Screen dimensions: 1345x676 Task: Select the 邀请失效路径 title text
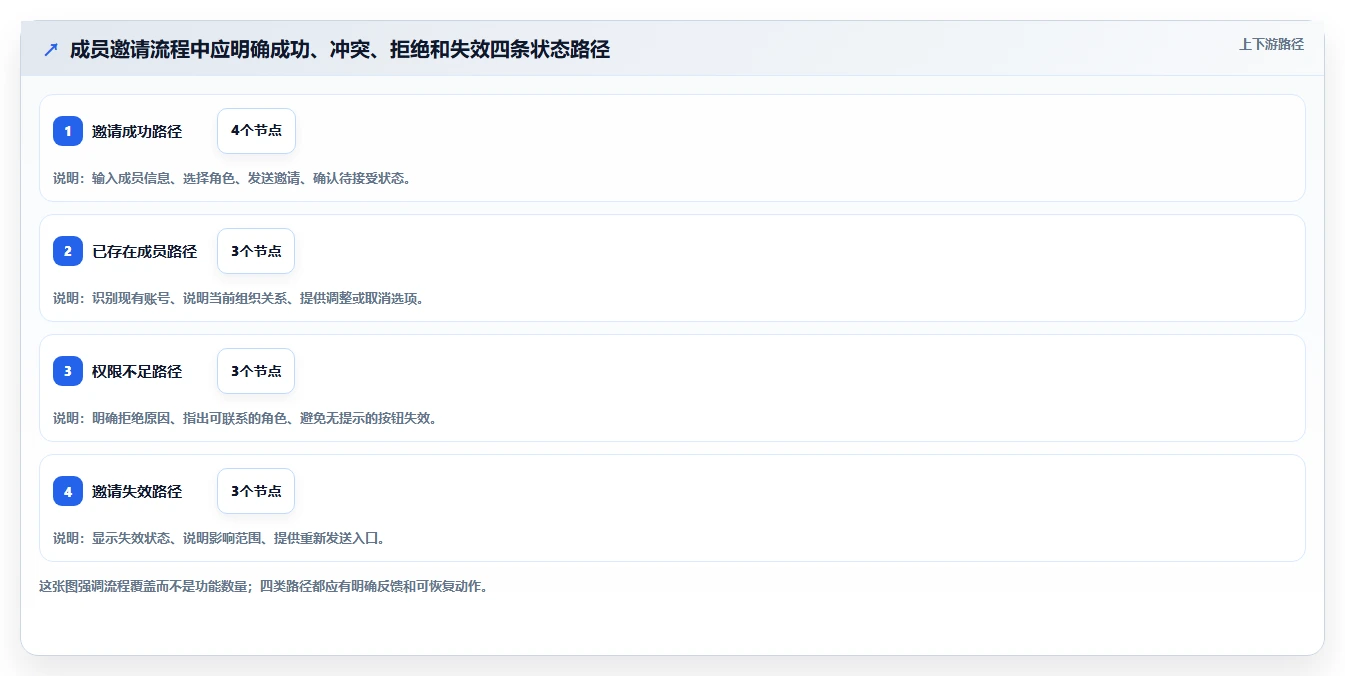click(x=137, y=491)
